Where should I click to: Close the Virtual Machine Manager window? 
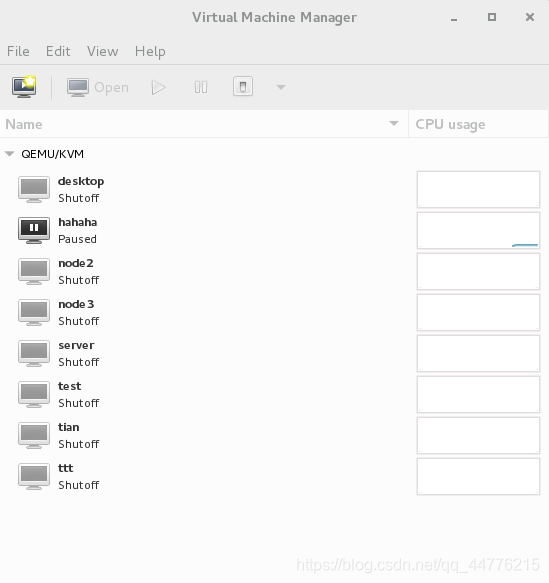point(530,17)
